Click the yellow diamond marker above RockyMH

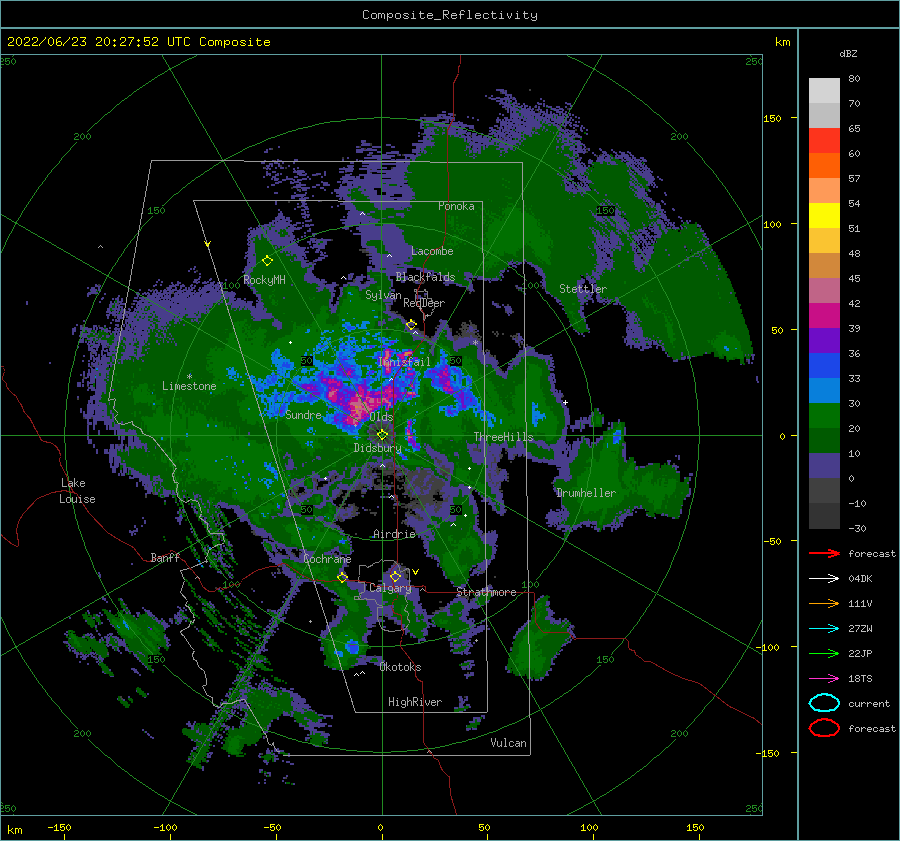(x=267, y=261)
